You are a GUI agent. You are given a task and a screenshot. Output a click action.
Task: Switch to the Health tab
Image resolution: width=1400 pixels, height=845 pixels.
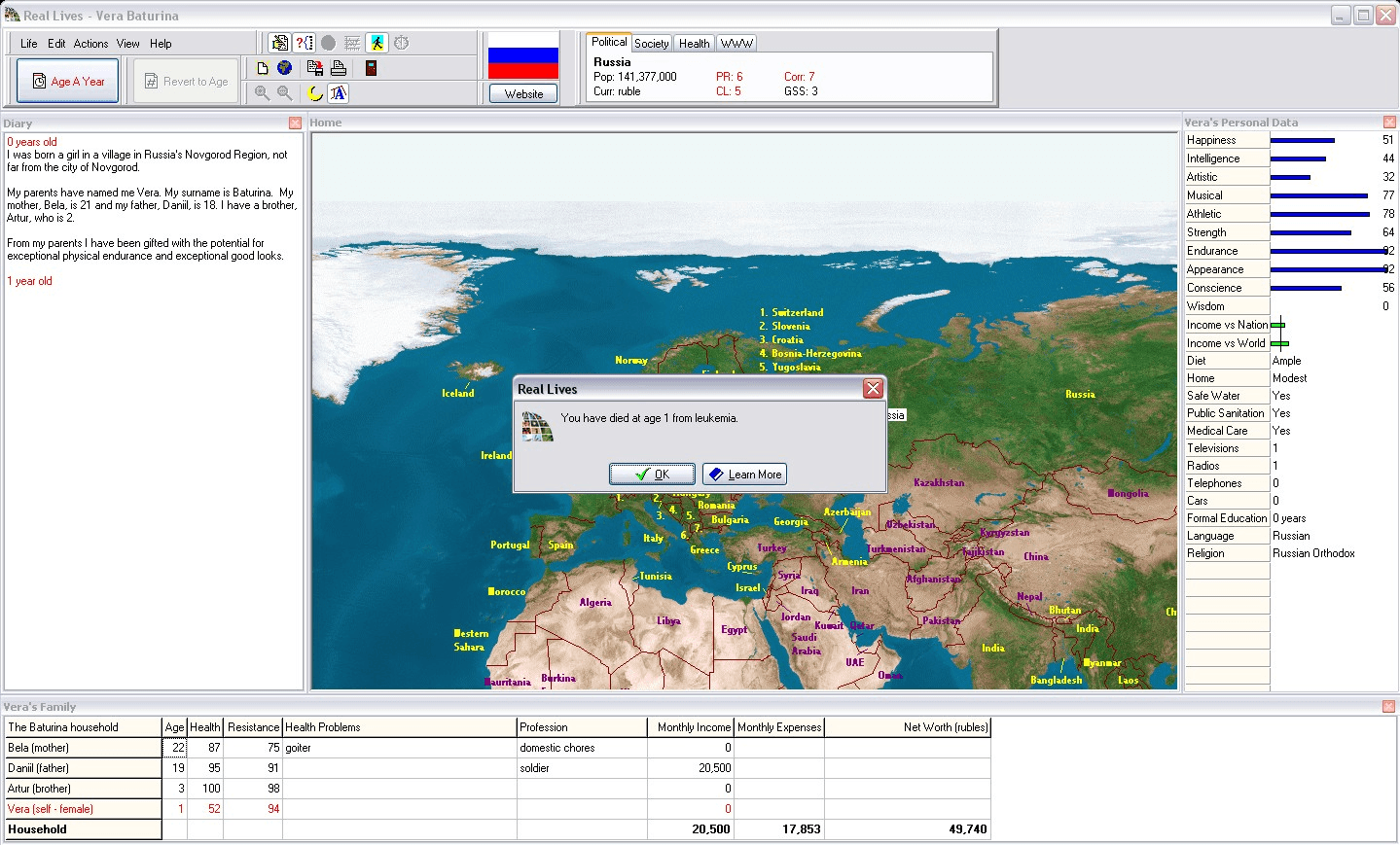694,44
